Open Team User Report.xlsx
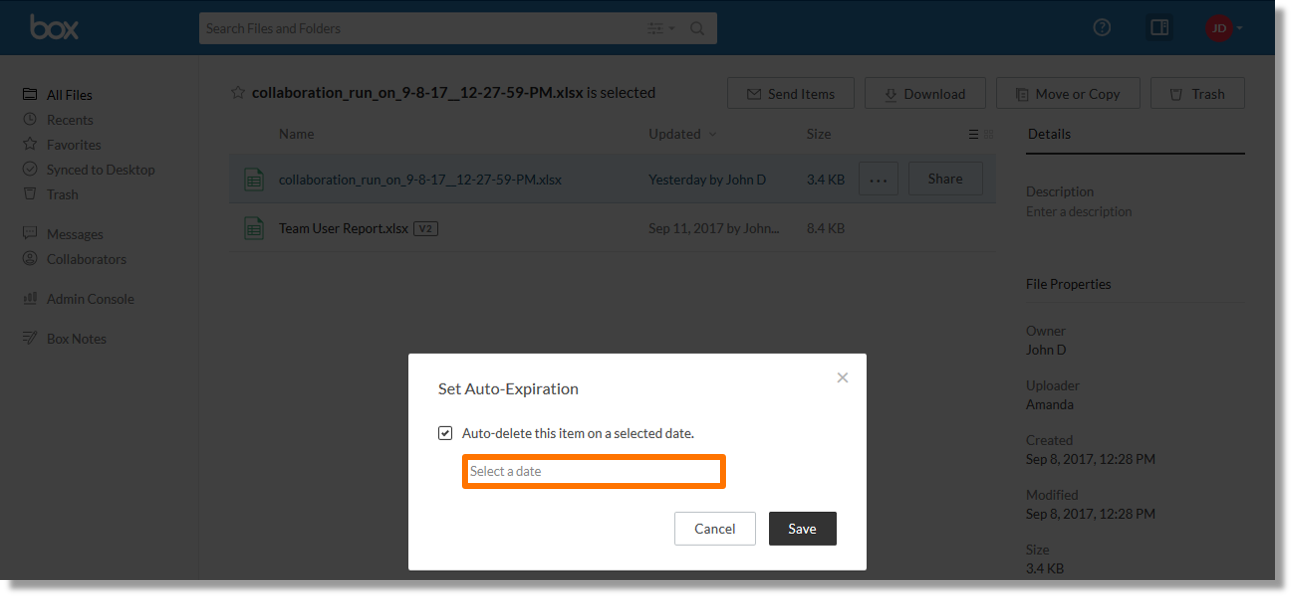The width and height of the screenshot is (1293, 598). point(343,228)
